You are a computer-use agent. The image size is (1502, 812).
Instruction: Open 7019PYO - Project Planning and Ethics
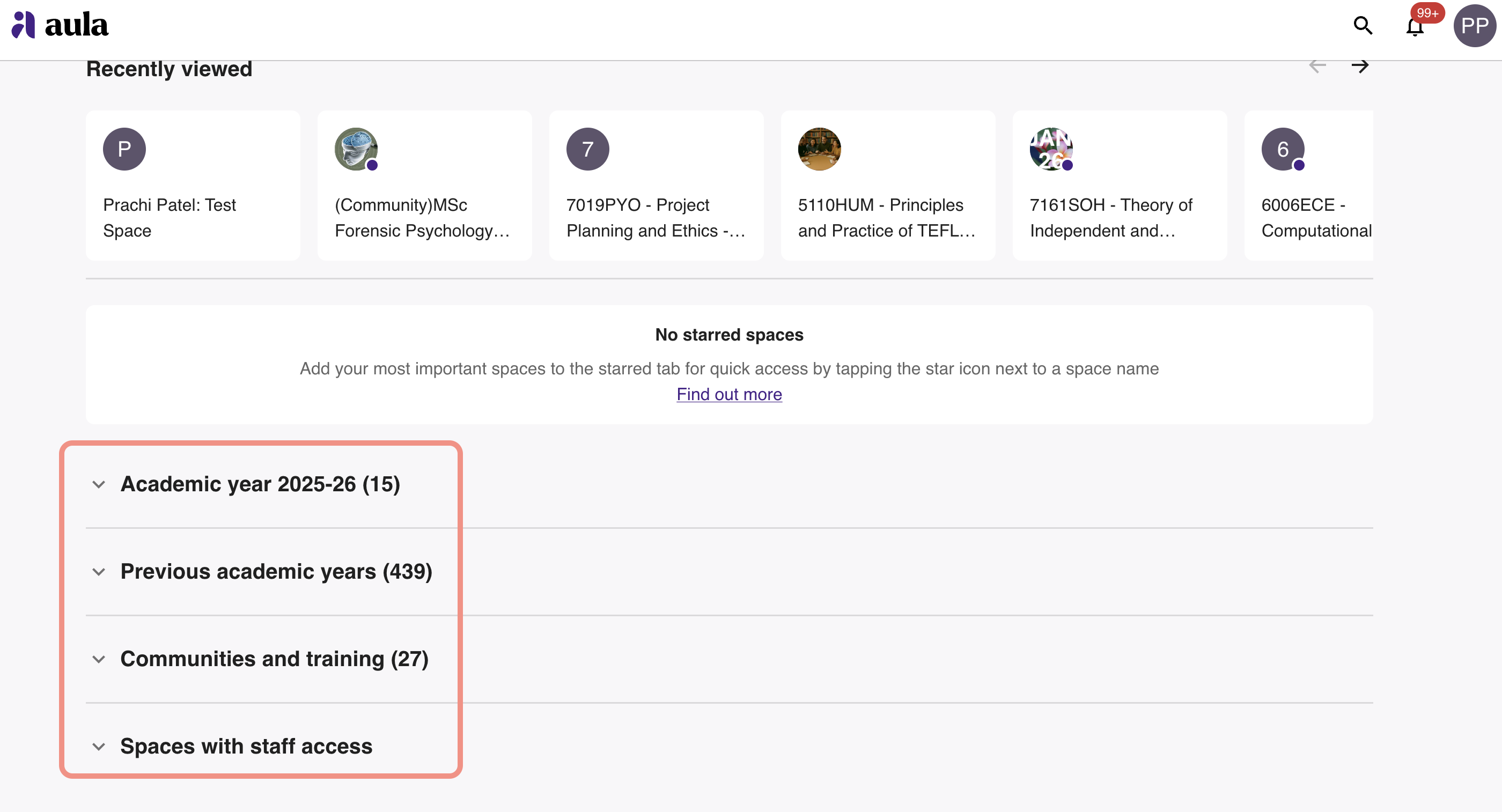click(656, 218)
